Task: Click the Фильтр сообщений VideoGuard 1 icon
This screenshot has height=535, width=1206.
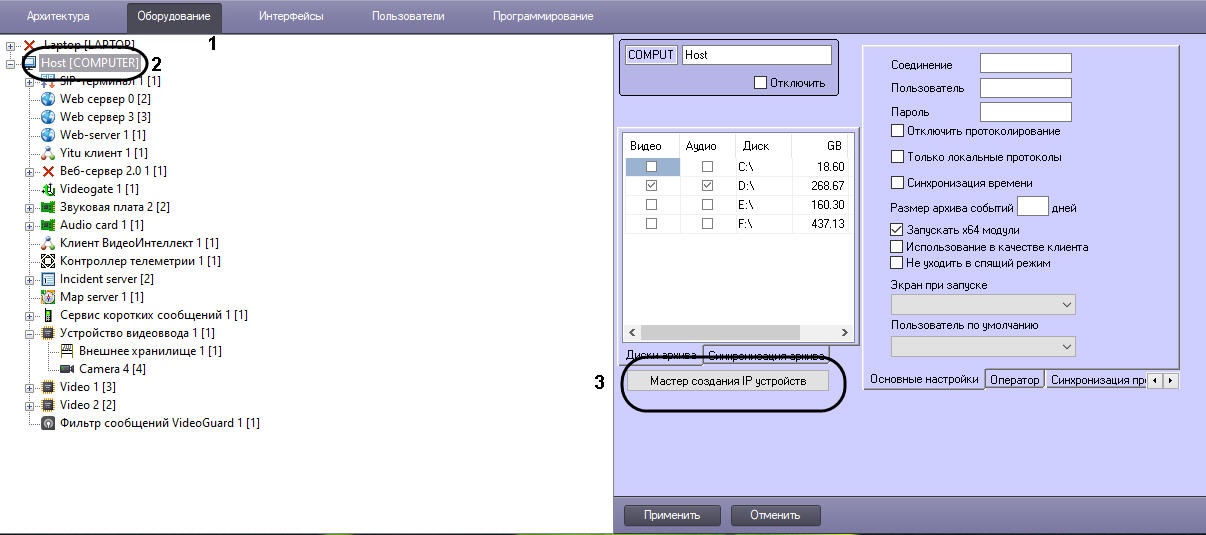Action: (x=48, y=423)
